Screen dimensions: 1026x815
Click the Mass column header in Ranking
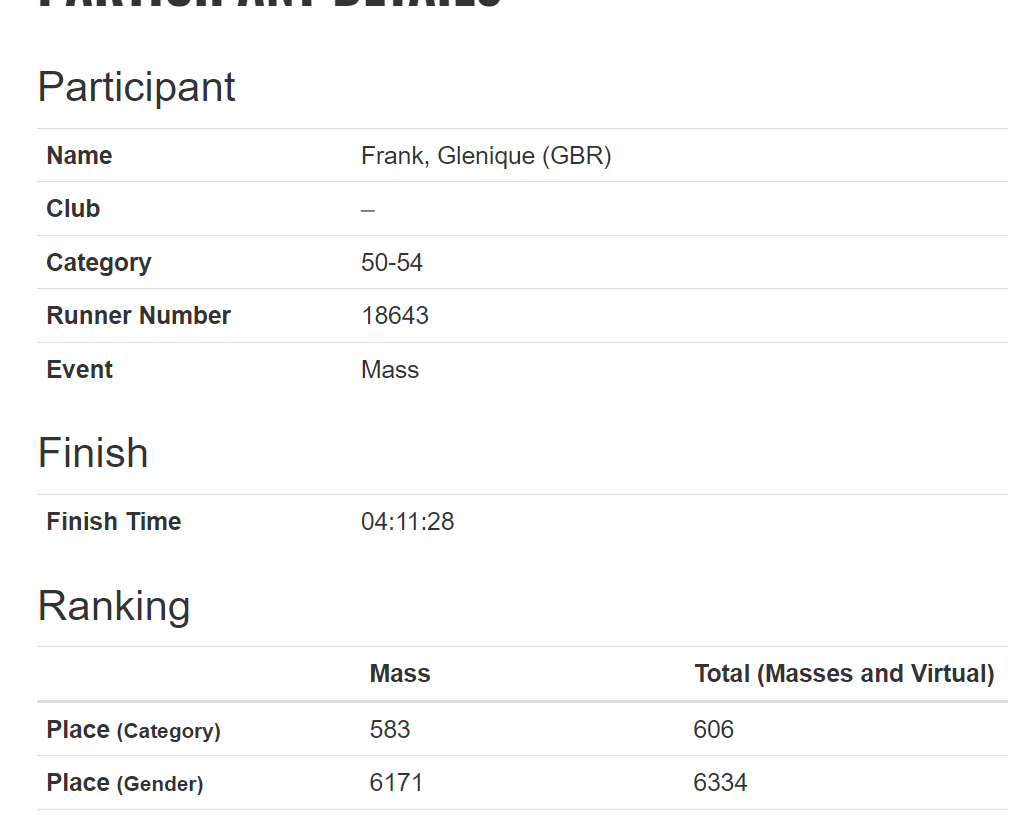coord(400,674)
